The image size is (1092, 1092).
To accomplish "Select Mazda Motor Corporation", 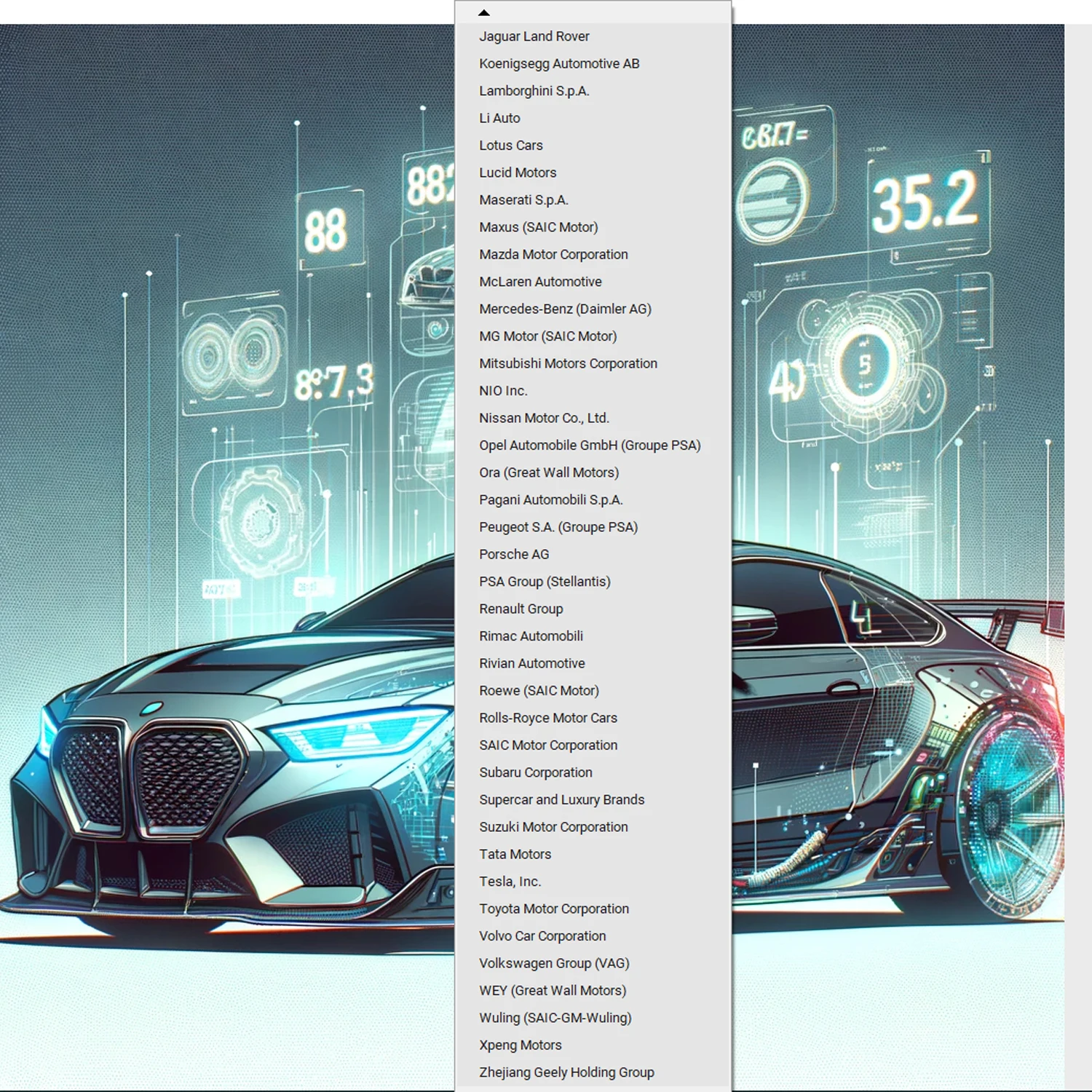I will [x=553, y=254].
